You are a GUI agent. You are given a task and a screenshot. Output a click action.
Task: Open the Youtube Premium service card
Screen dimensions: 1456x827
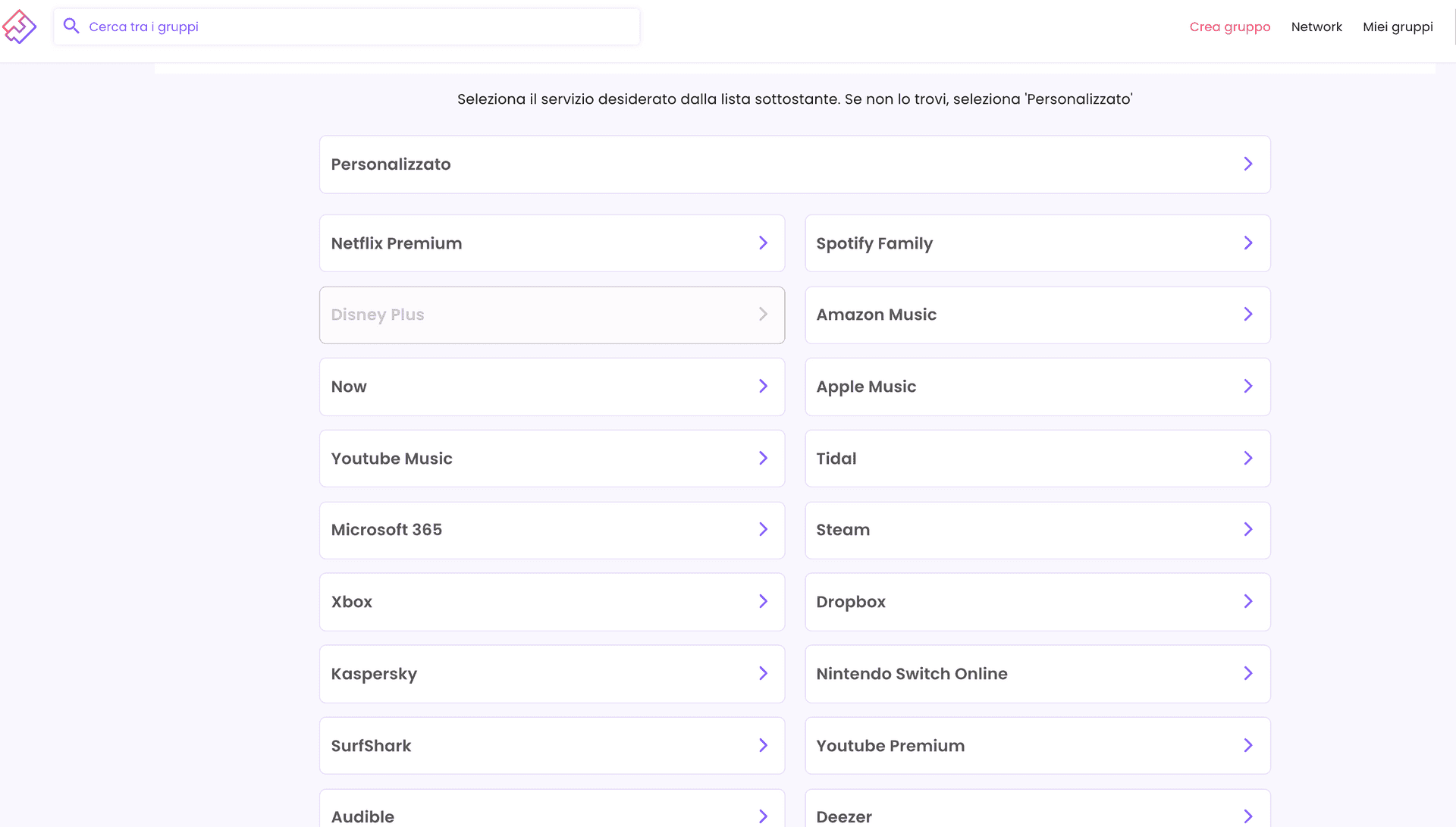(1037, 746)
